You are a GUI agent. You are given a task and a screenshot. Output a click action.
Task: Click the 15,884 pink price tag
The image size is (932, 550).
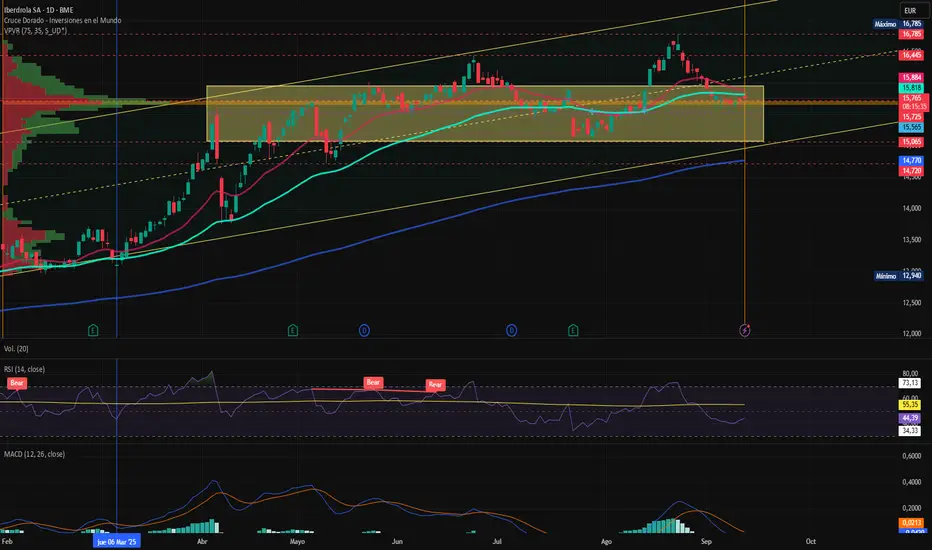pos(911,77)
